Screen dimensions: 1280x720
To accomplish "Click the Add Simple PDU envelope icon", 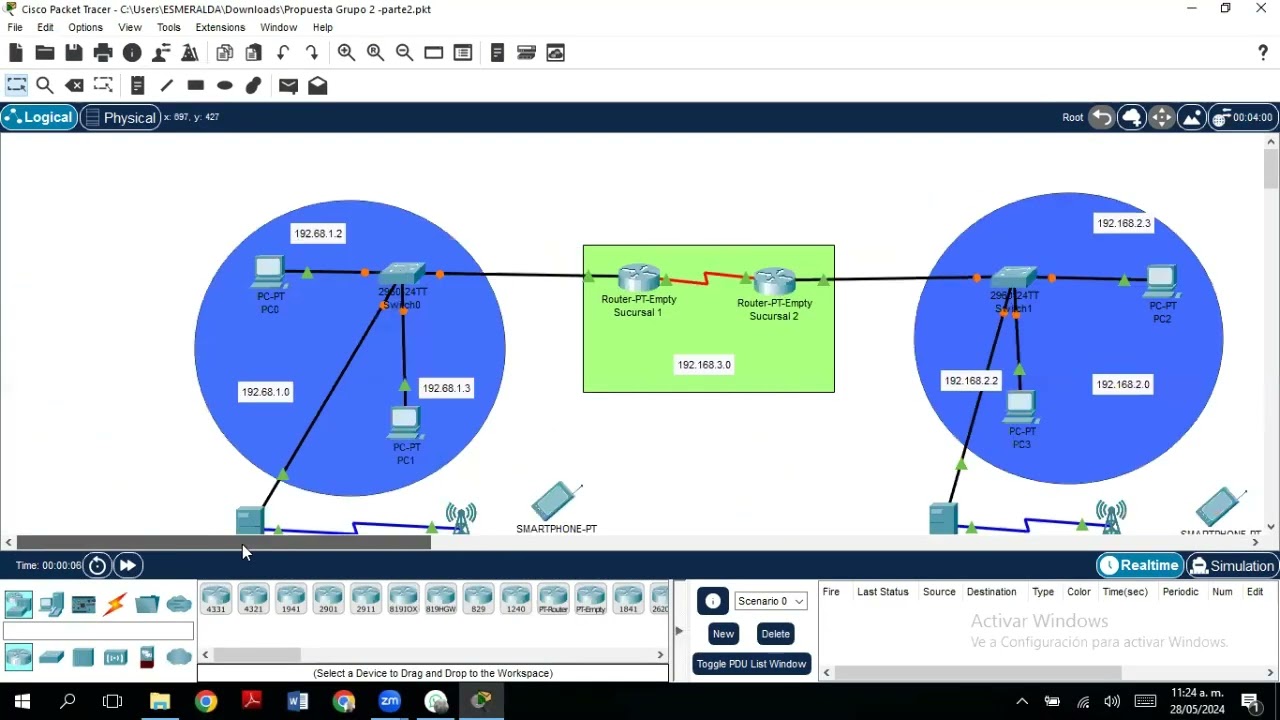I will [288, 86].
